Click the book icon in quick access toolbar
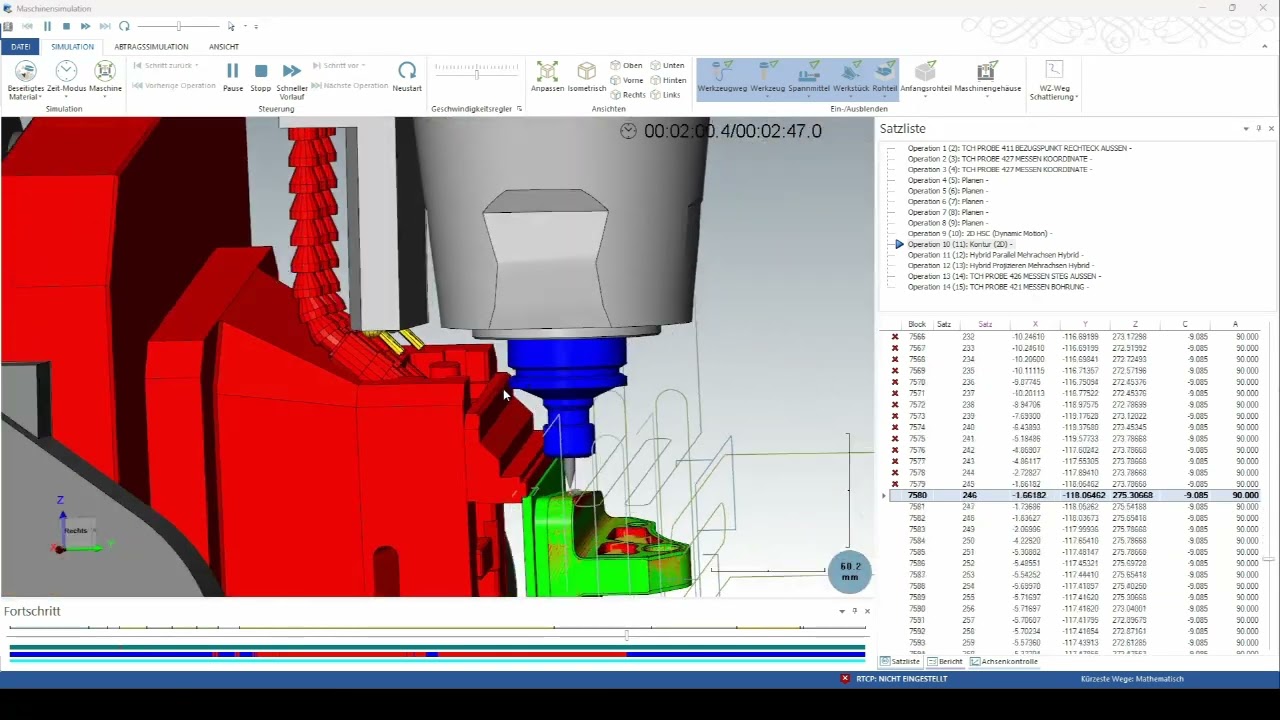Viewport: 1280px width, 720px height. pos(8,26)
